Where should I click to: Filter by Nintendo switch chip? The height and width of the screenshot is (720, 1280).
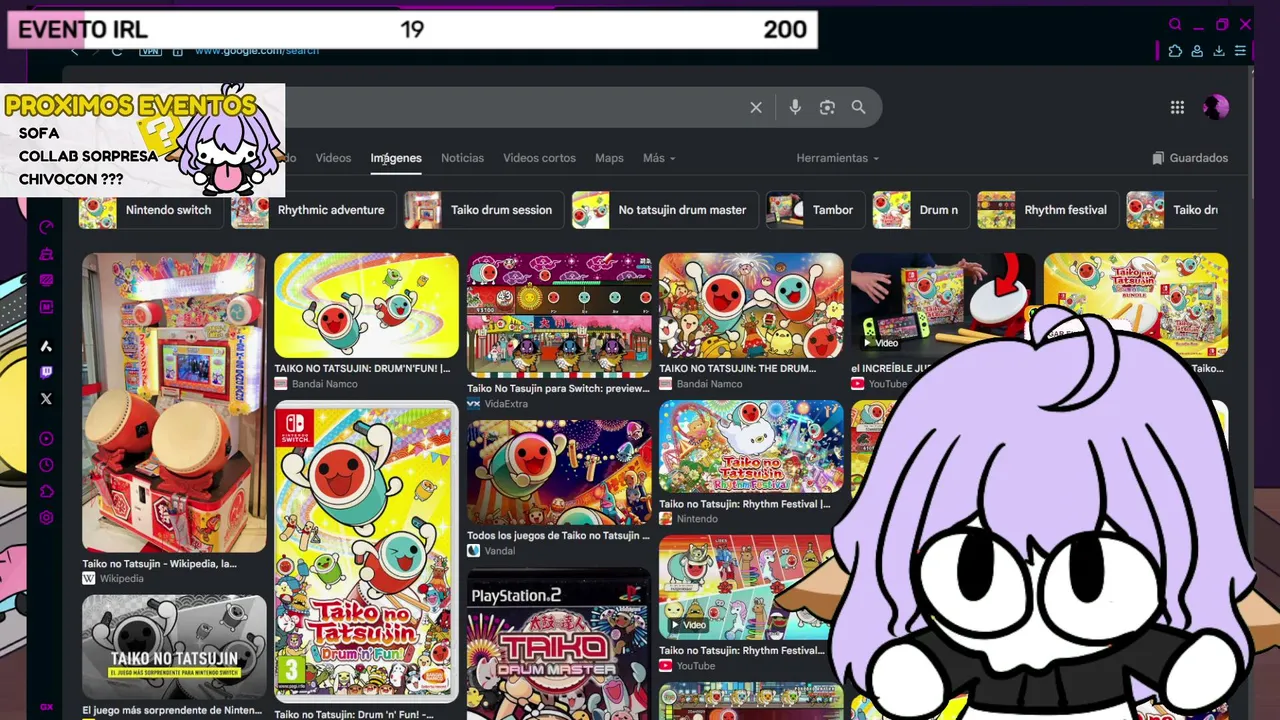point(150,210)
